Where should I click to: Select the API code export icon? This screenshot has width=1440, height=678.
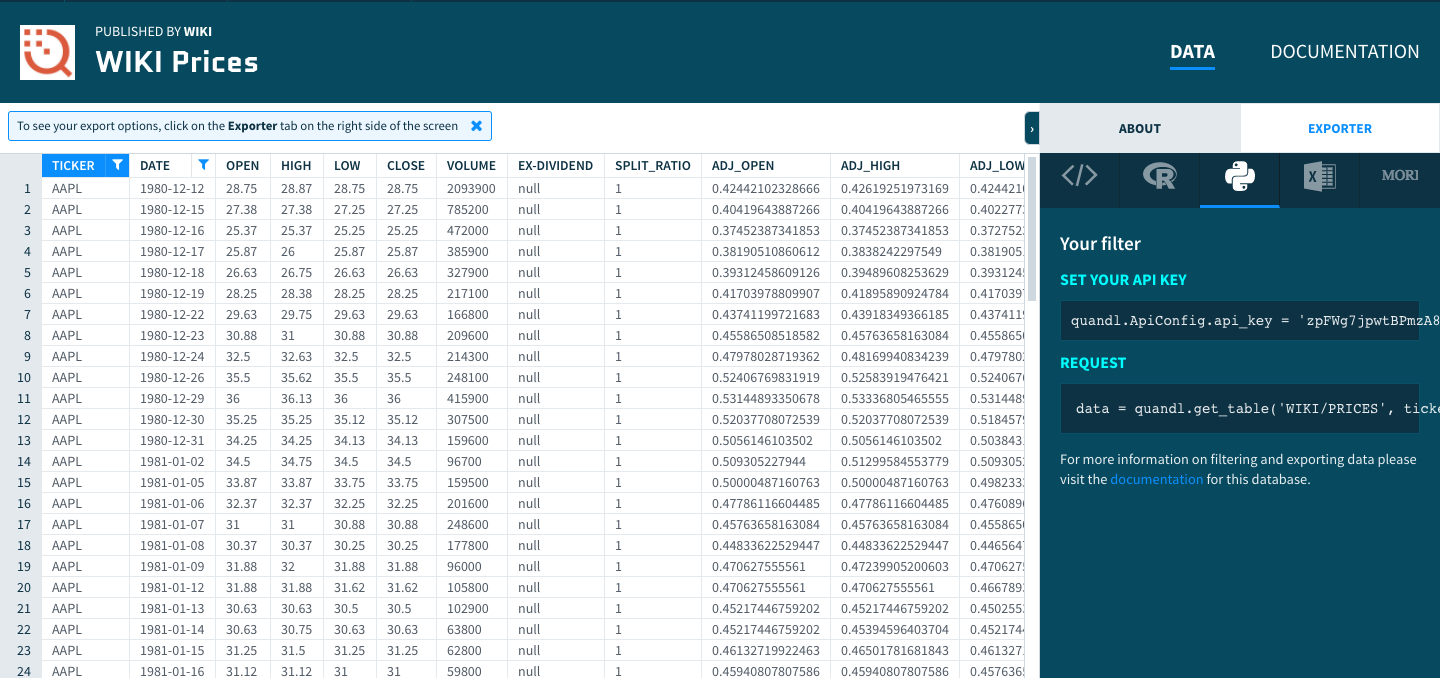point(1079,177)
